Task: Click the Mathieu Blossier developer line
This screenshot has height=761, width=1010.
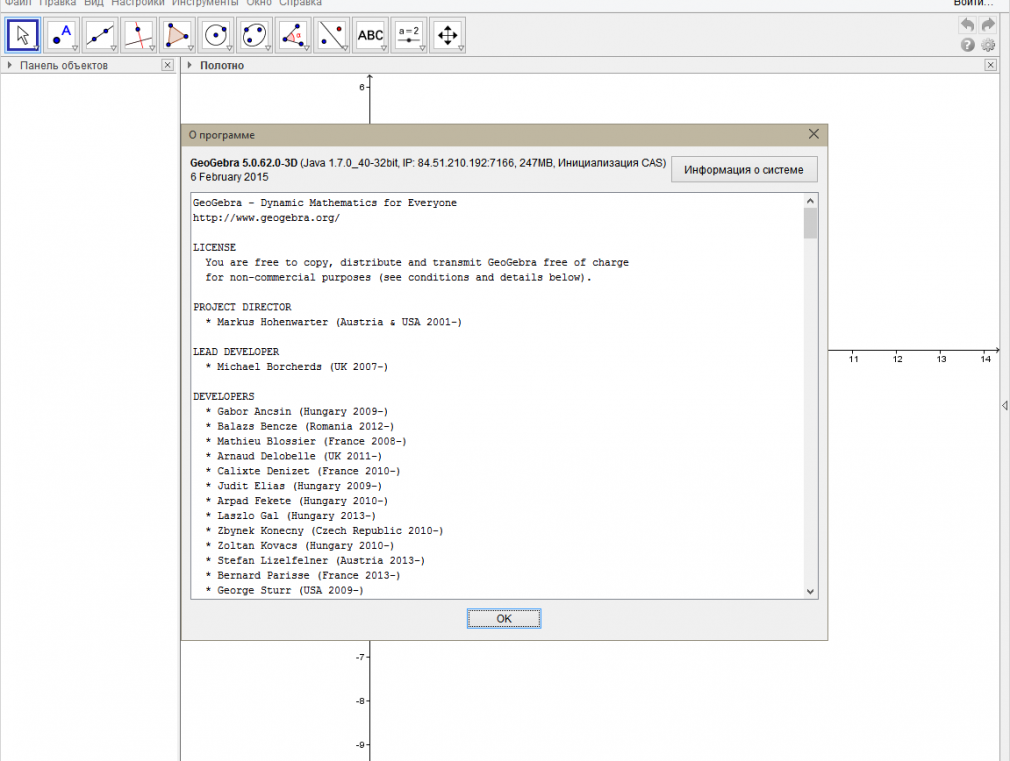Action: point(306,441)
